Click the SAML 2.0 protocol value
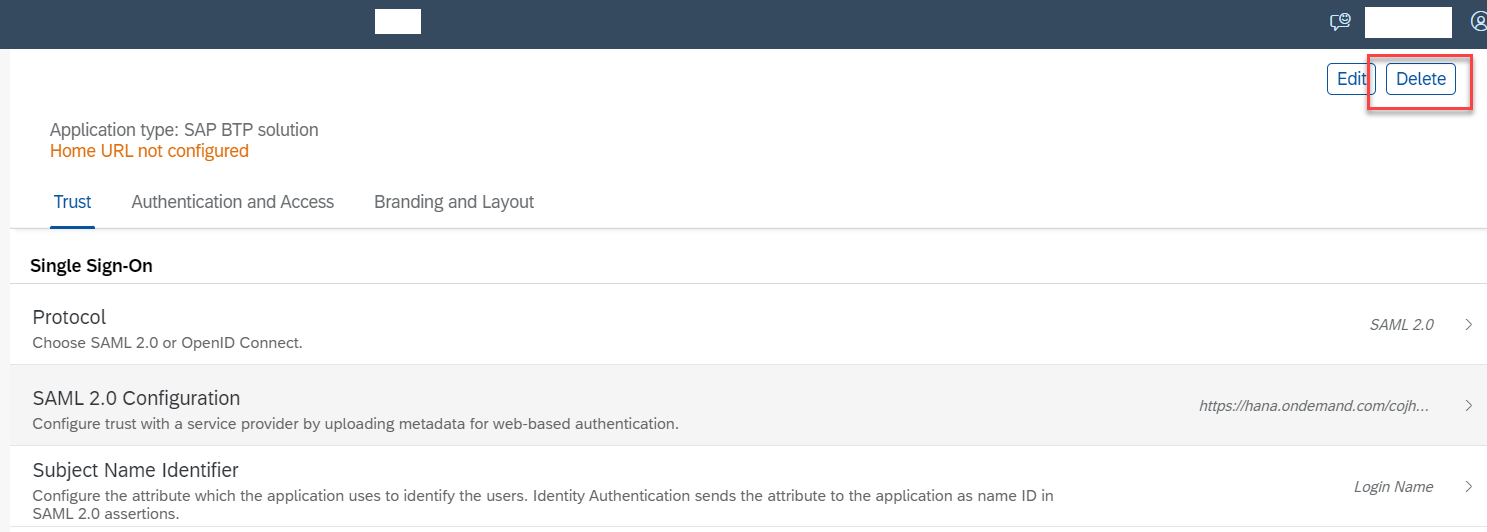The width and height of the screenshot is (1487, 532). (x=1401, y=325)
